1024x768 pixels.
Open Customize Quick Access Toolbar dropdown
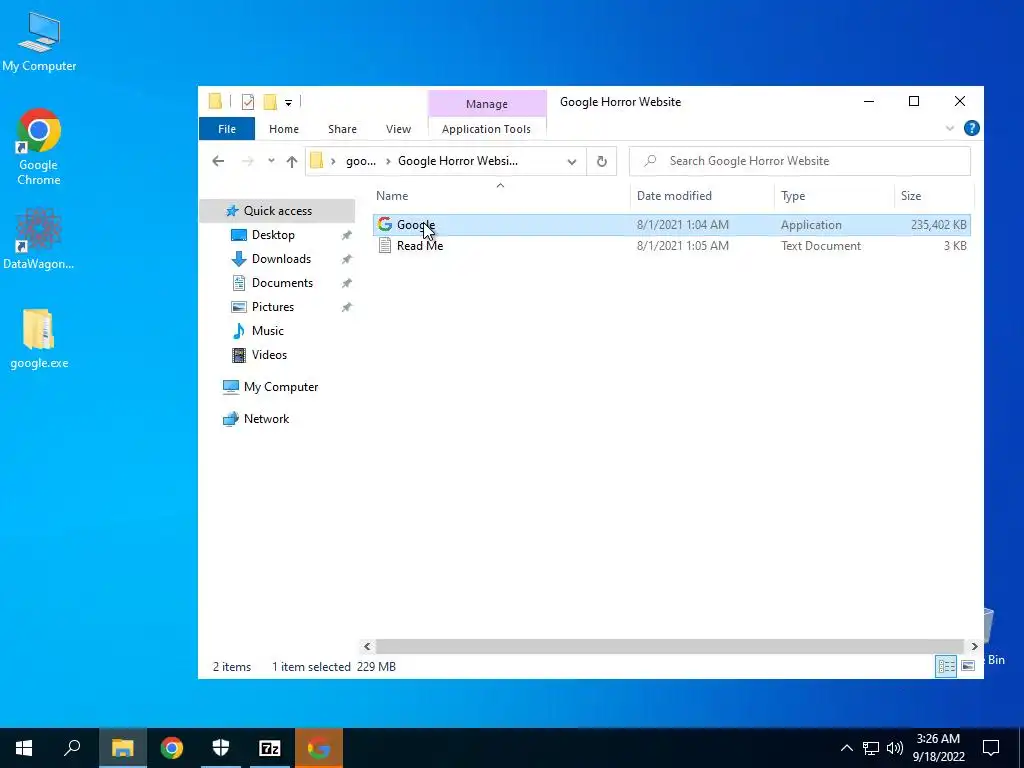288,103
